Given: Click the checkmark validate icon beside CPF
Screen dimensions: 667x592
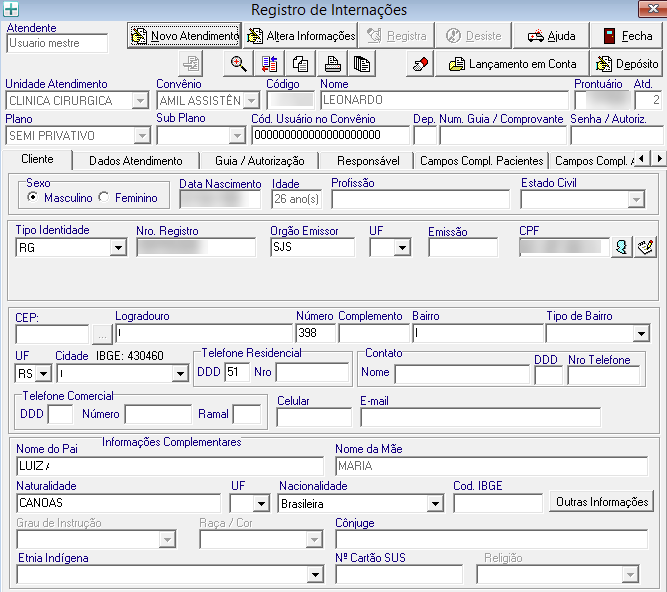Looking at the screenshot, I should coord(645,247).
